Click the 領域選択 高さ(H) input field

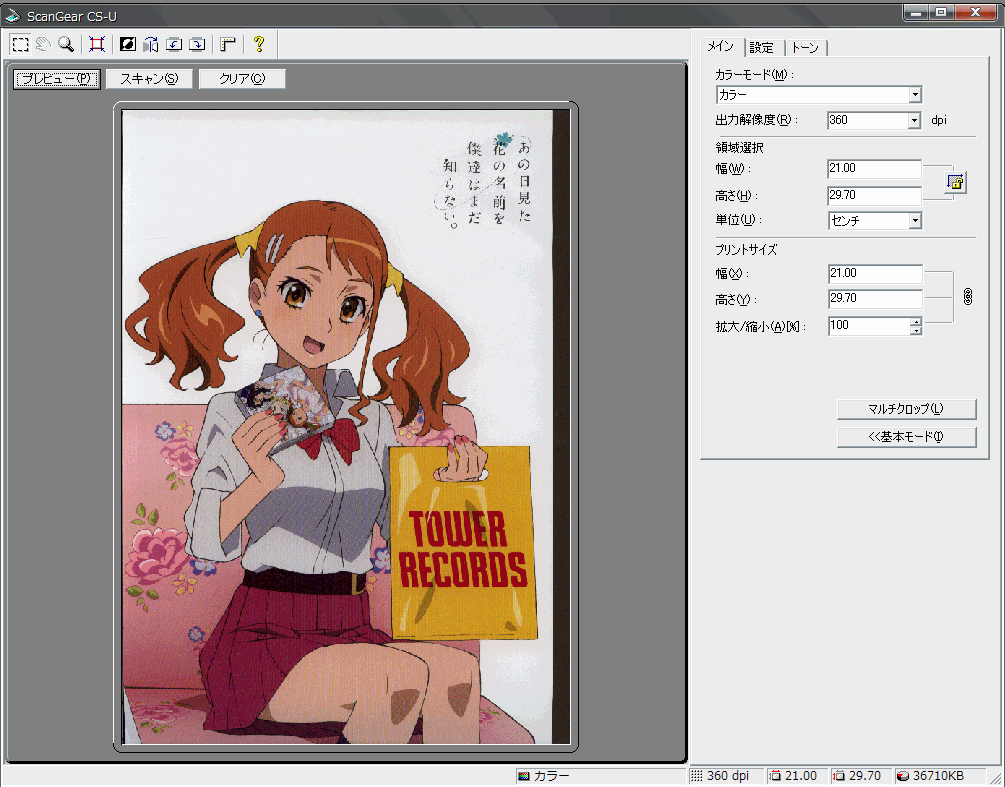coord(874,195)
